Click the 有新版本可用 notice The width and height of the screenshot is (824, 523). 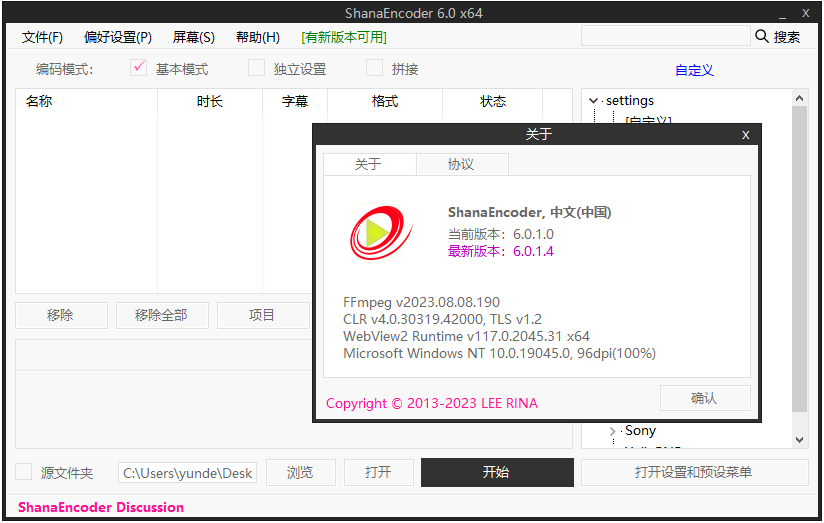tap(344, 37)
